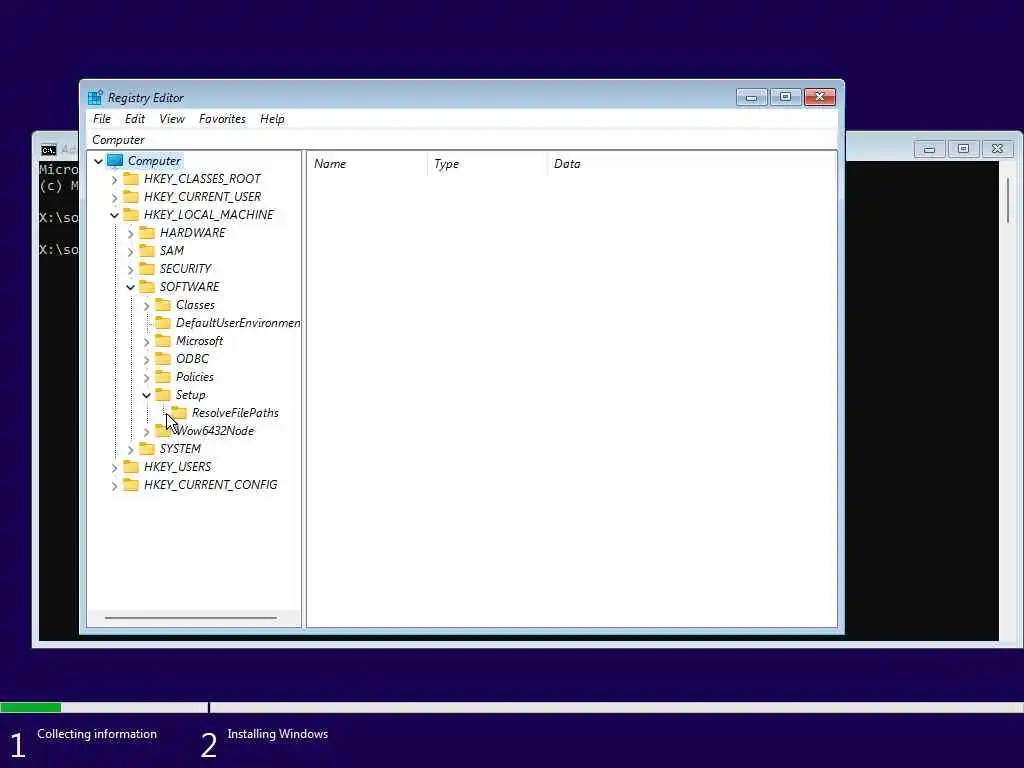Expand the HARDWARE key chevron

coord(130,233)
